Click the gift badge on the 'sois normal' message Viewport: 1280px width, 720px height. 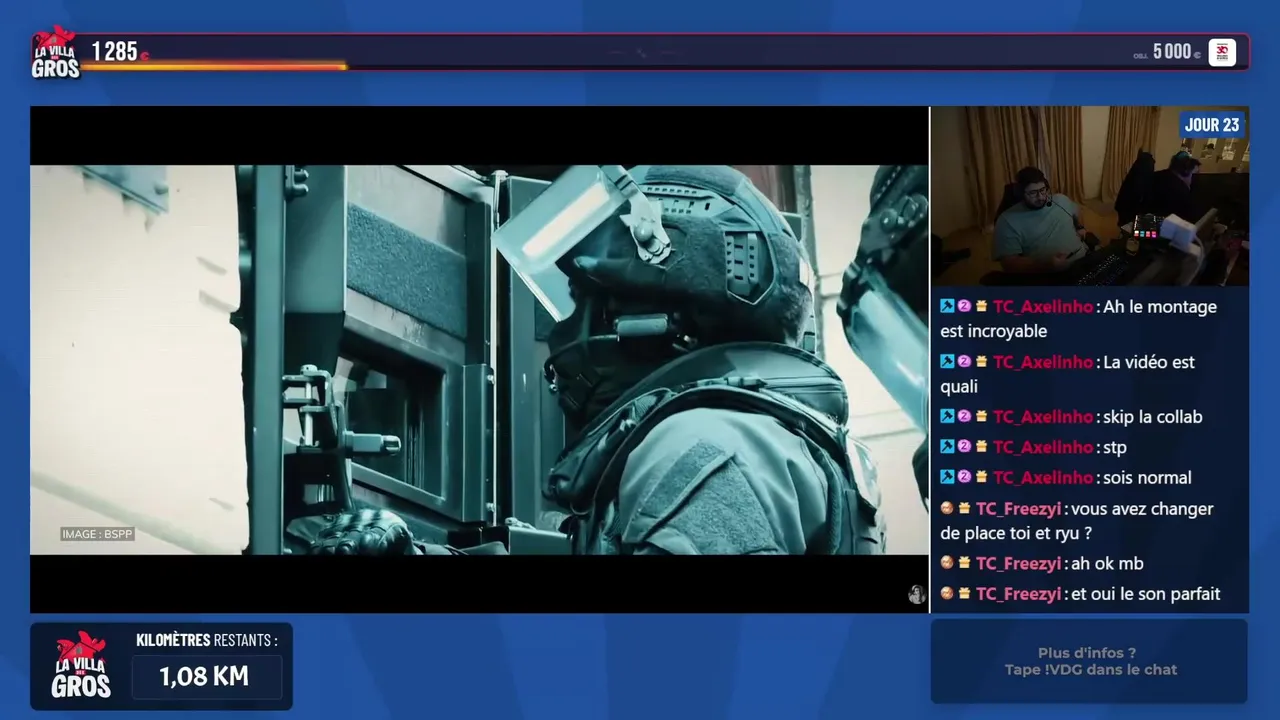981,477
